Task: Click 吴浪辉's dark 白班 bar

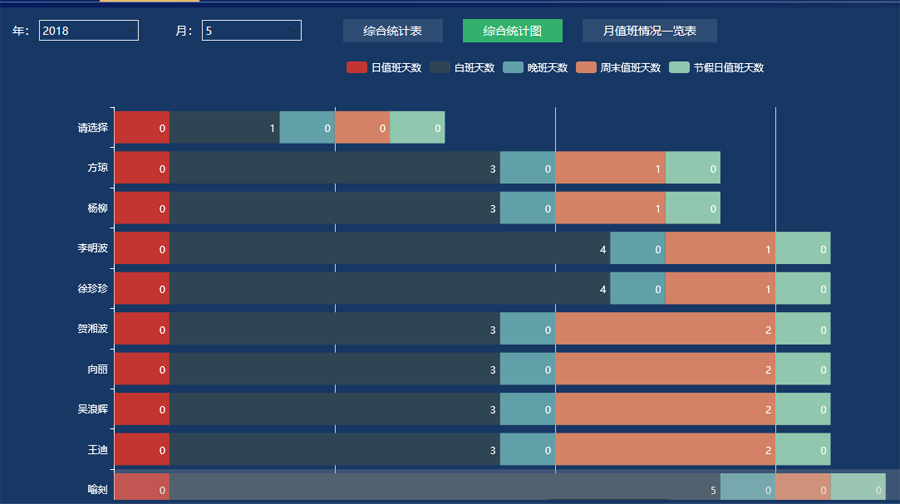Action: pos(334,409)
